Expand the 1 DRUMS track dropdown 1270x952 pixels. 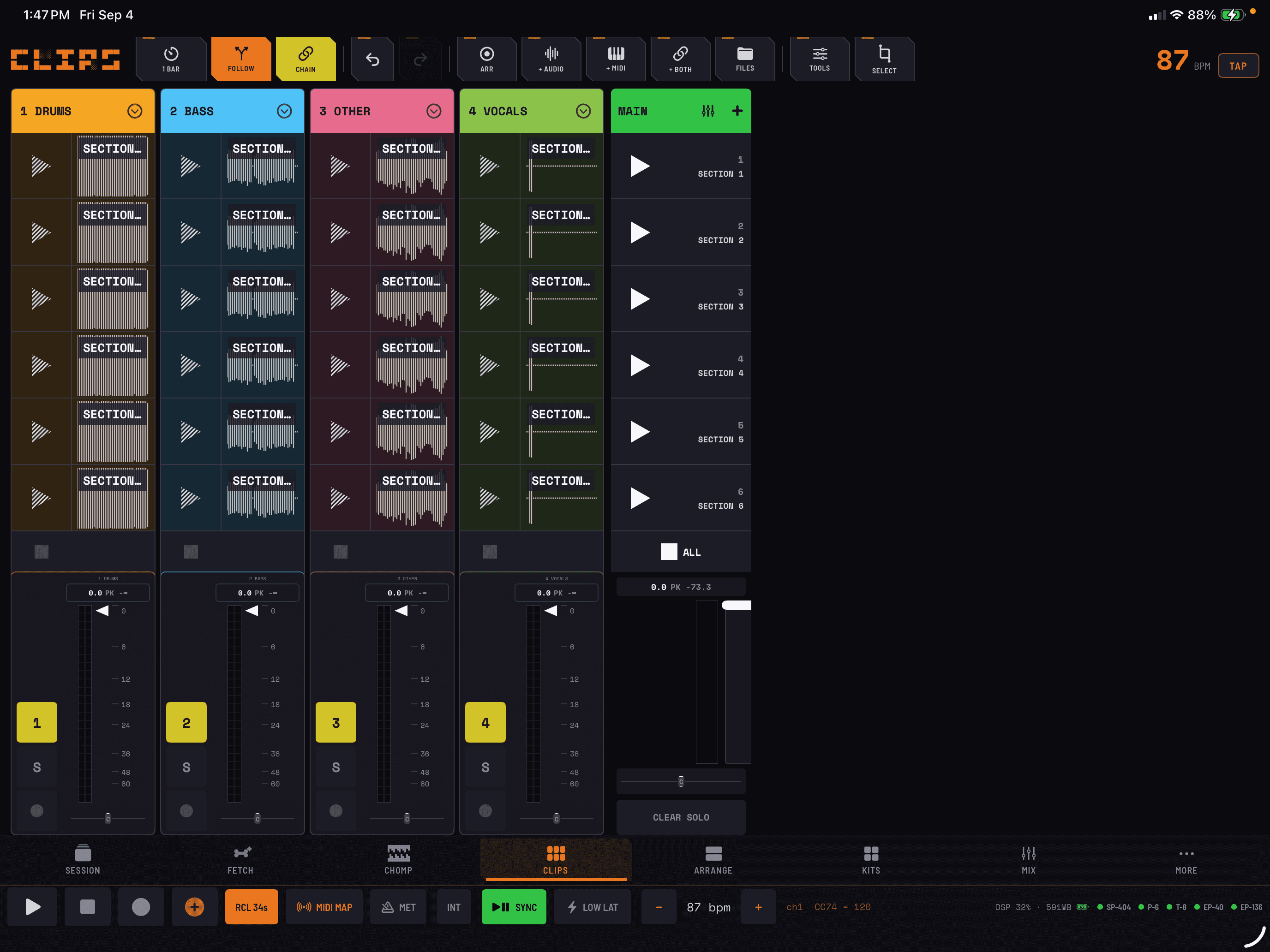pyautogui.click(x=135, y=111)
